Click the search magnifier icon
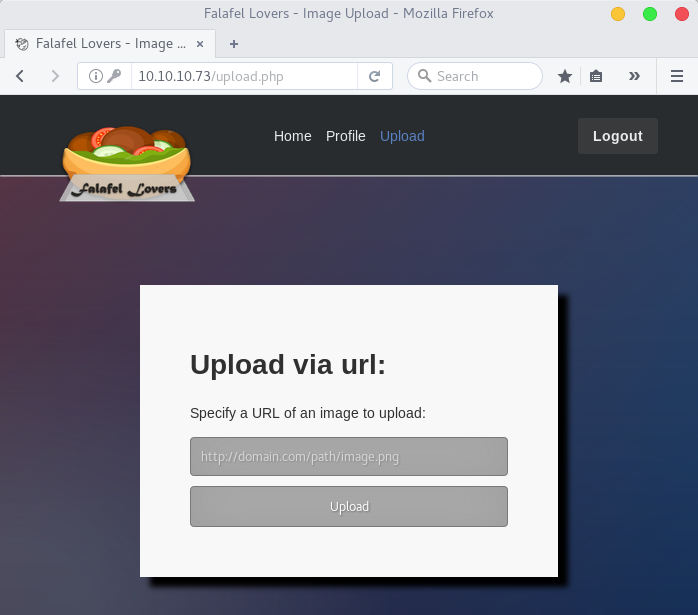 pos(424,76)
